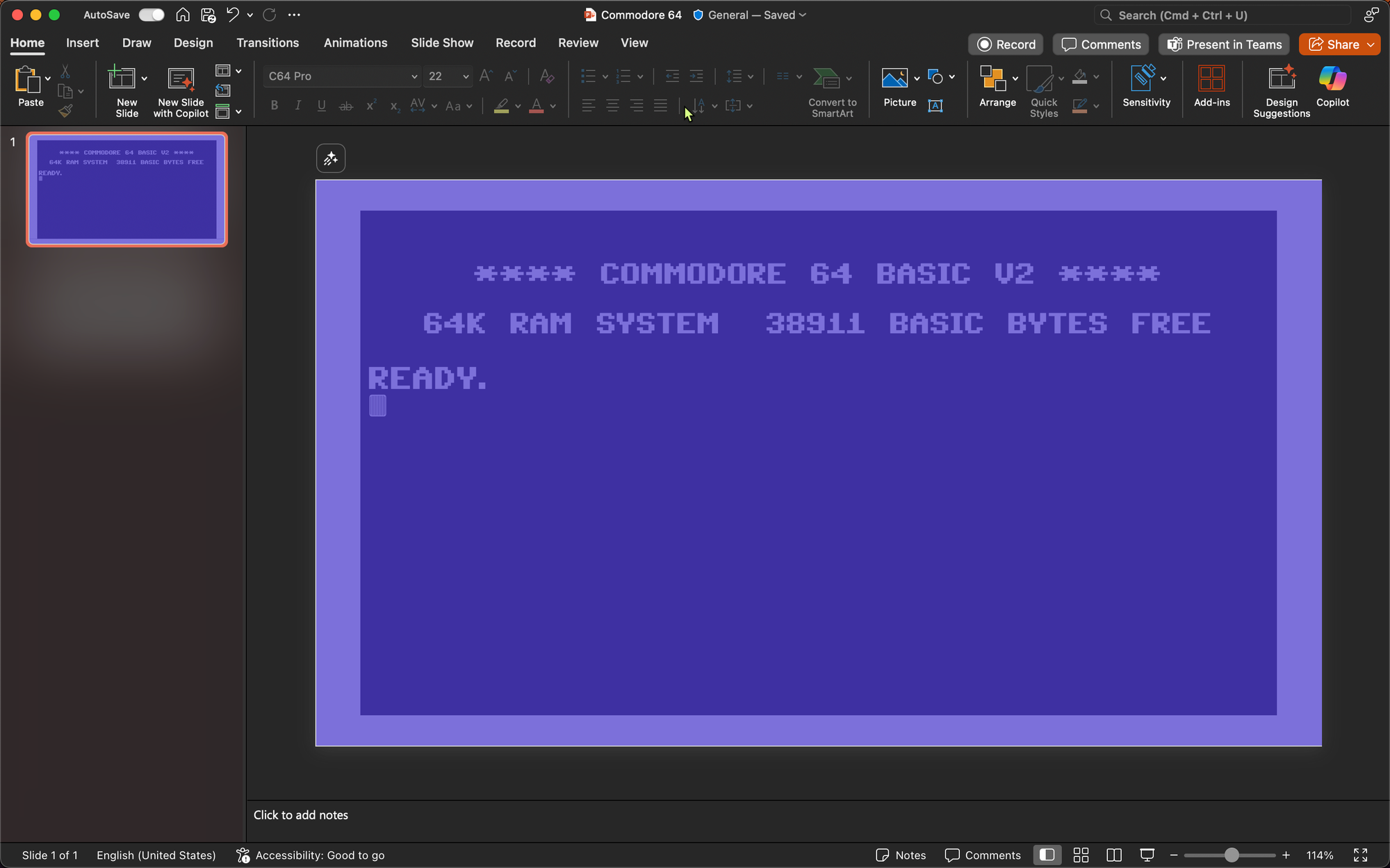Click the Save icon in title bar

pyautogui.click(x=208, y=15)
